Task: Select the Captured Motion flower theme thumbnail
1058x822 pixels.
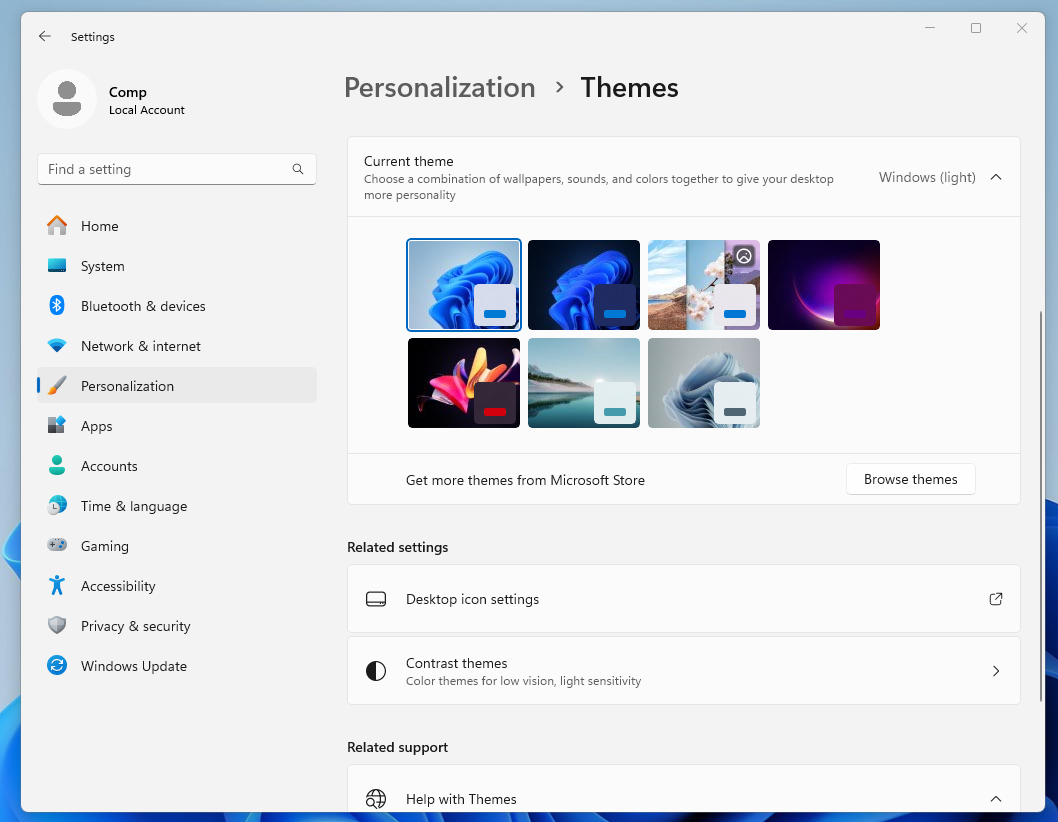Action: [464, 383]
